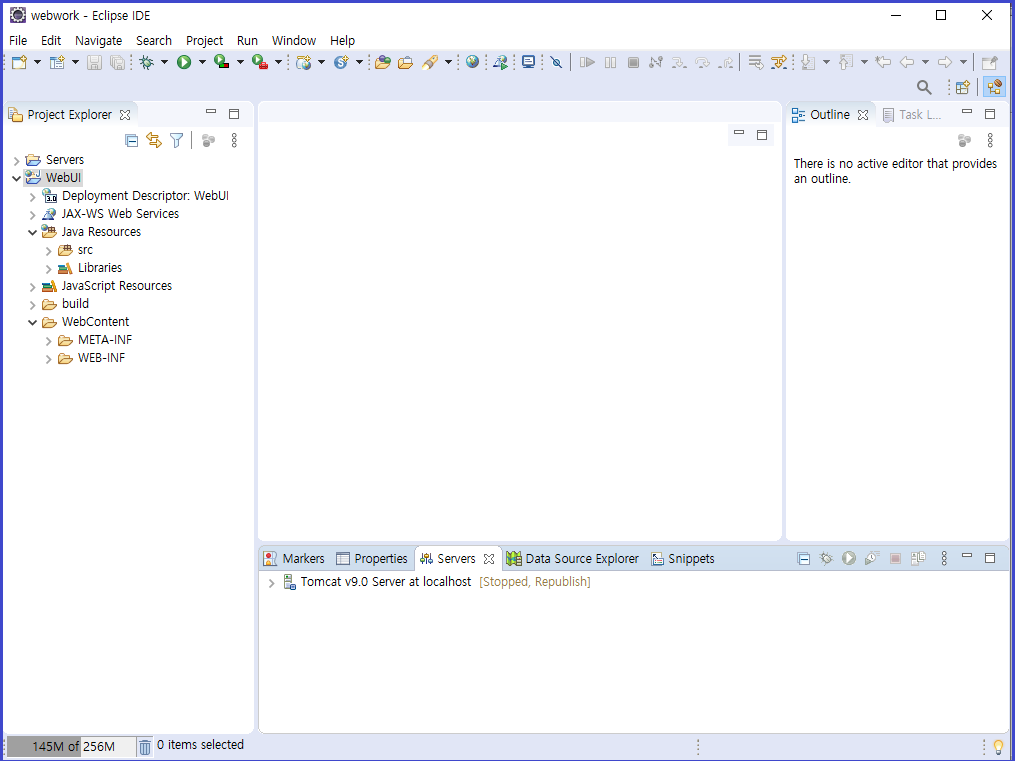
Task: Switch to the Snippets tab
Action: coord(683,558)
